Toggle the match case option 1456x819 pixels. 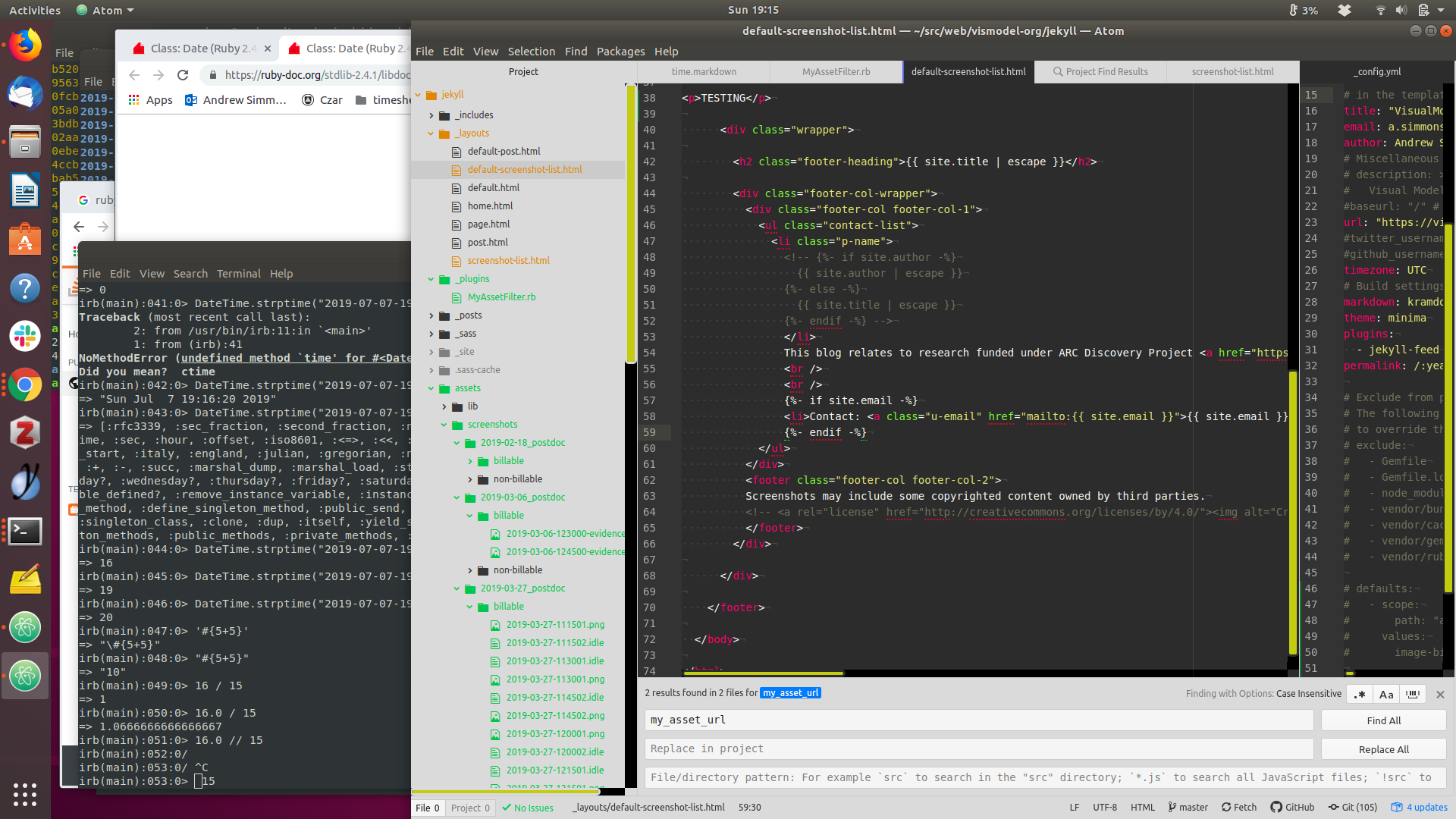[x=1386, y=694]
